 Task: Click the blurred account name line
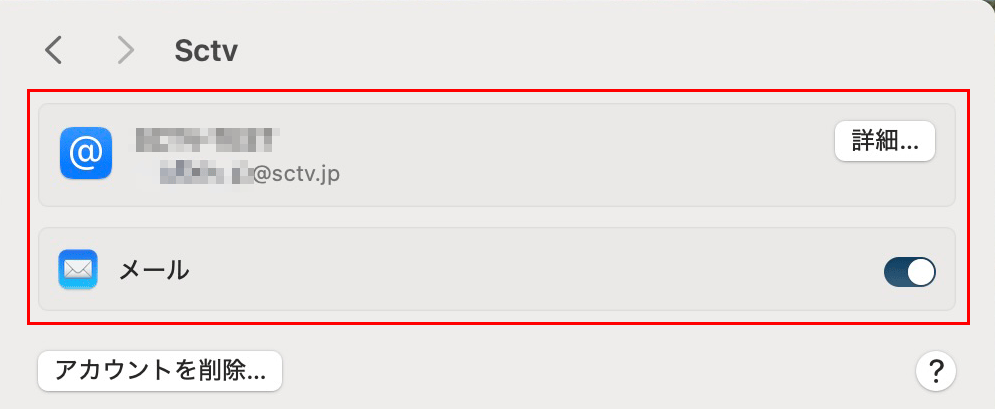tap(208, 139)
